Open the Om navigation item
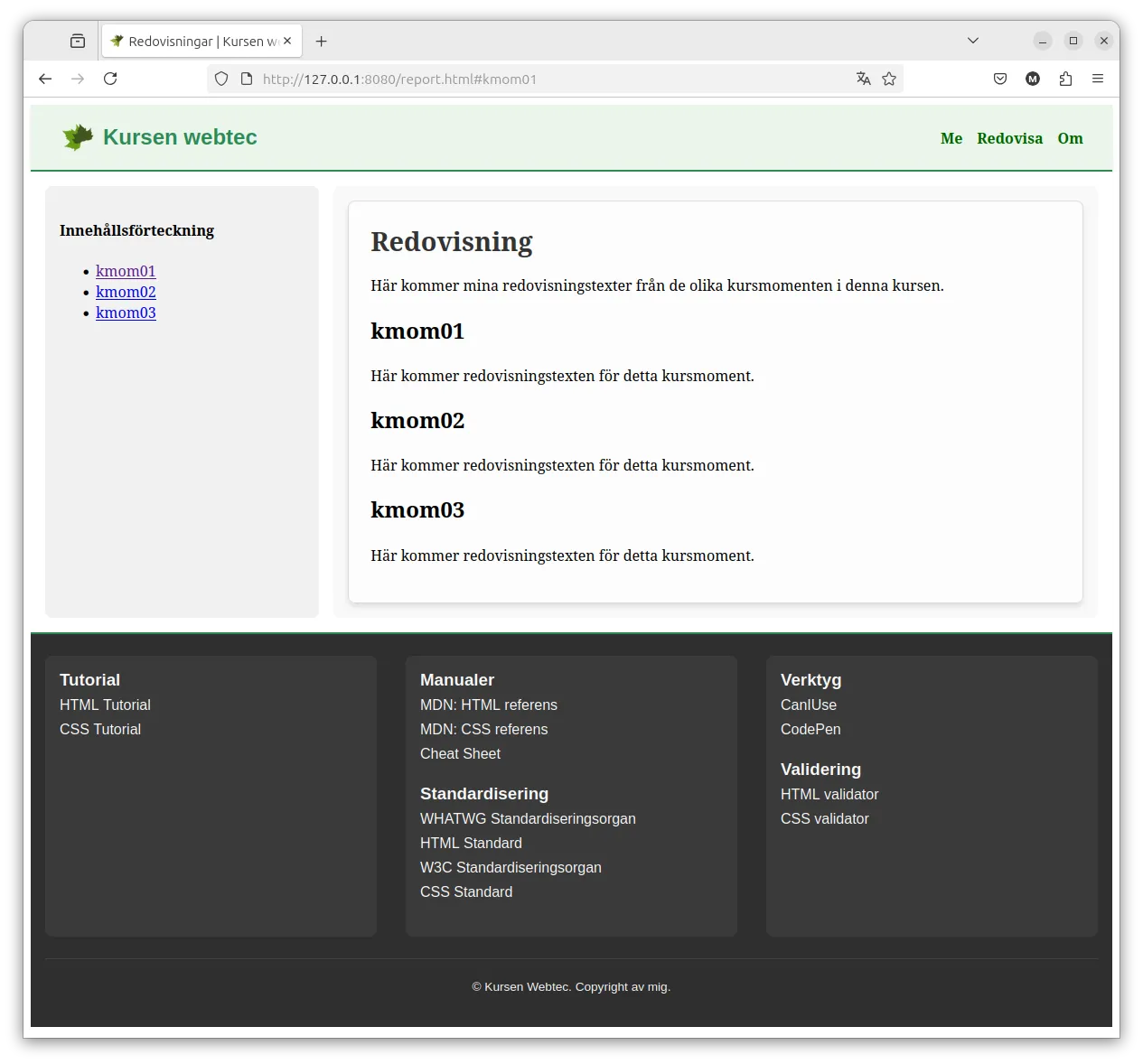This screenshot has height=1064, width=1143. click(1070, 138)
